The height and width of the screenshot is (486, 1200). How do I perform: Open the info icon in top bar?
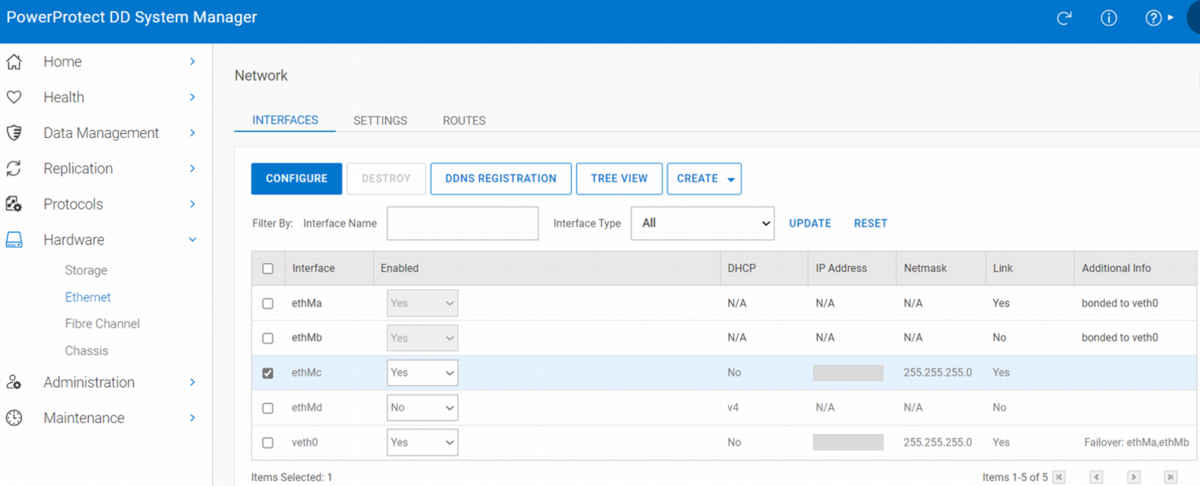click(x=1109, y=18)
